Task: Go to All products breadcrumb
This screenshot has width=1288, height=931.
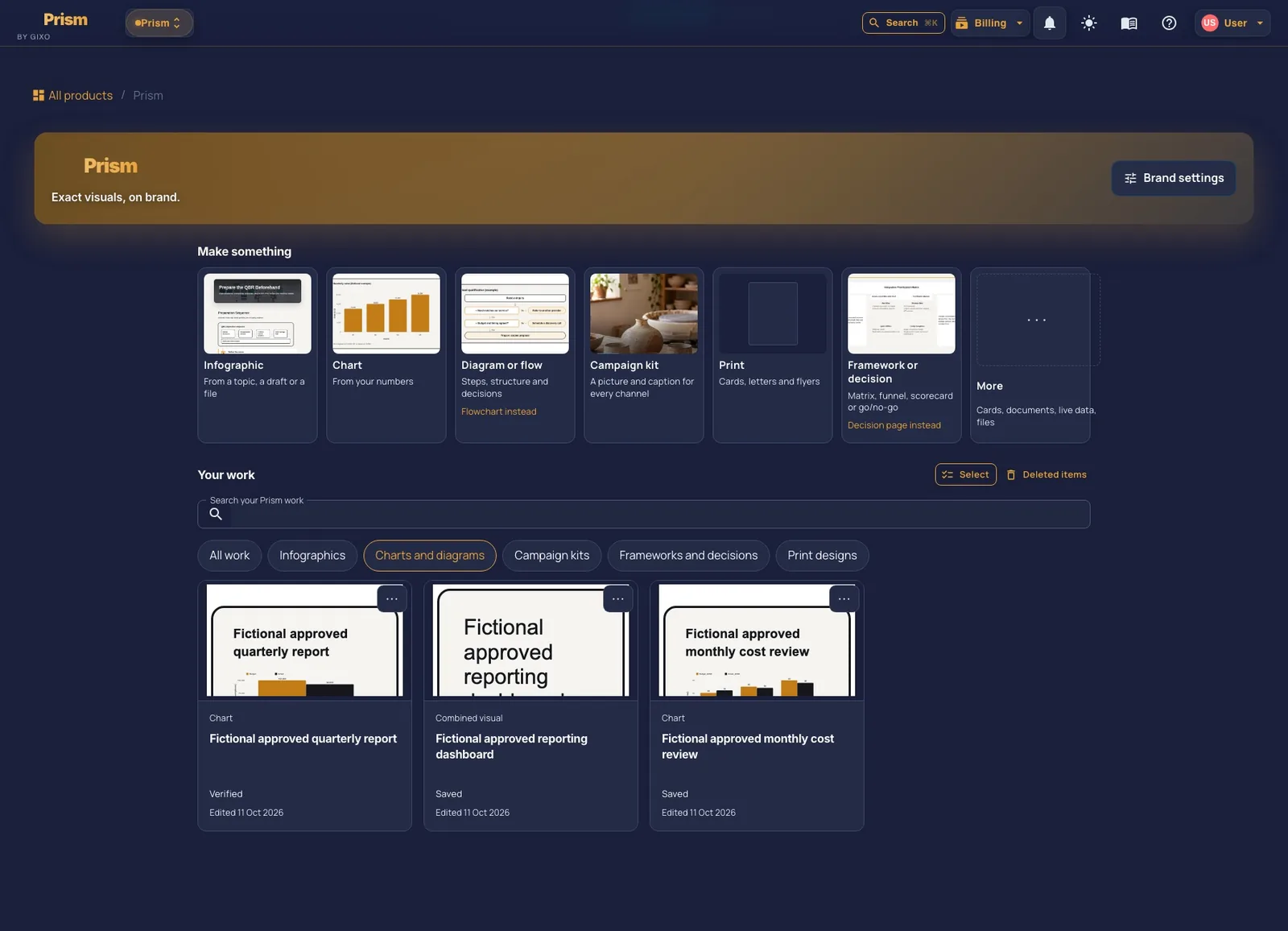Action: point(80,96)
